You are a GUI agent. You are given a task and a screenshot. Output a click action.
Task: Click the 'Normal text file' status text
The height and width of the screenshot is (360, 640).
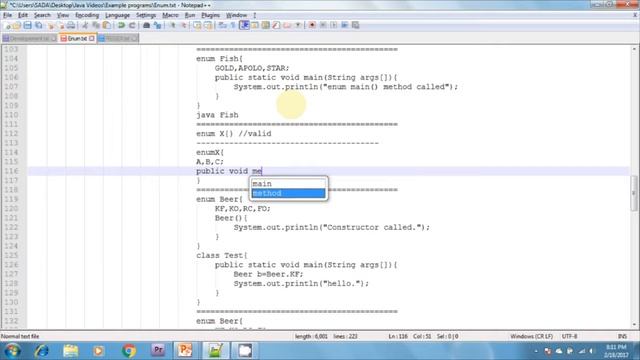tap(20, 336)
